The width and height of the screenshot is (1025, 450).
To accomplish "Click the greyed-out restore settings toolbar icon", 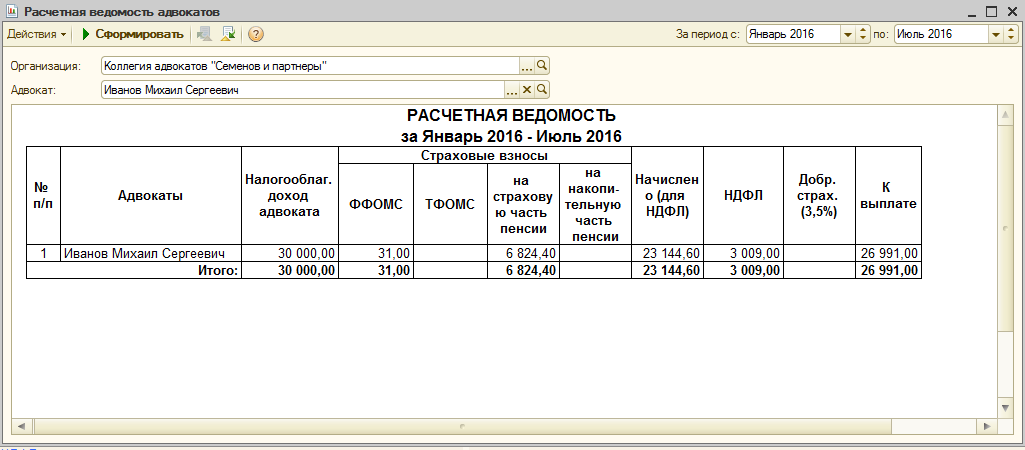I will point(205,34).
